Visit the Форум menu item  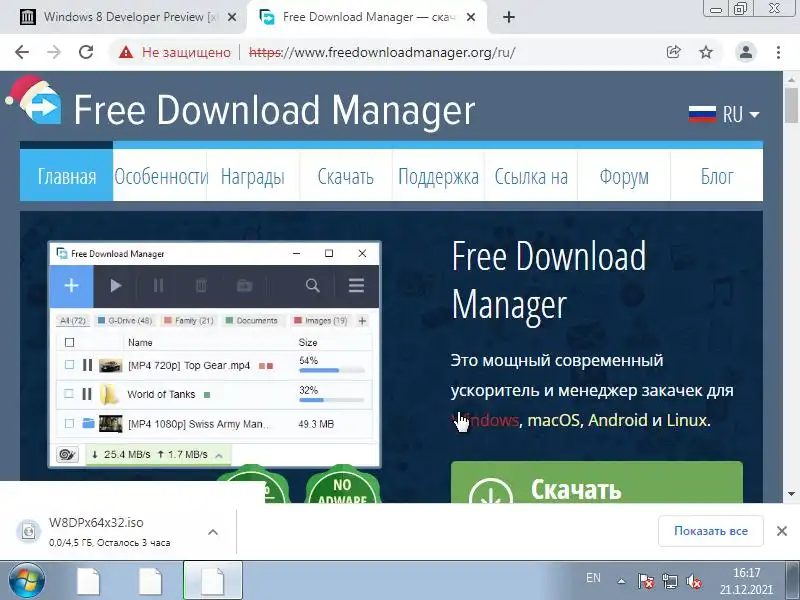624,177
